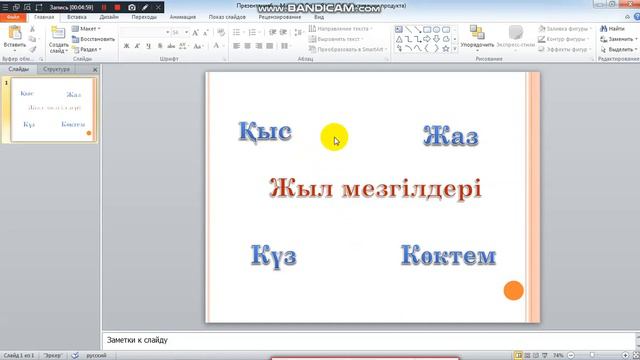This screenshot has height=360, width=640.
Task: Take a screenshot with Bandicam camera icon
Action: pos(132,7)
